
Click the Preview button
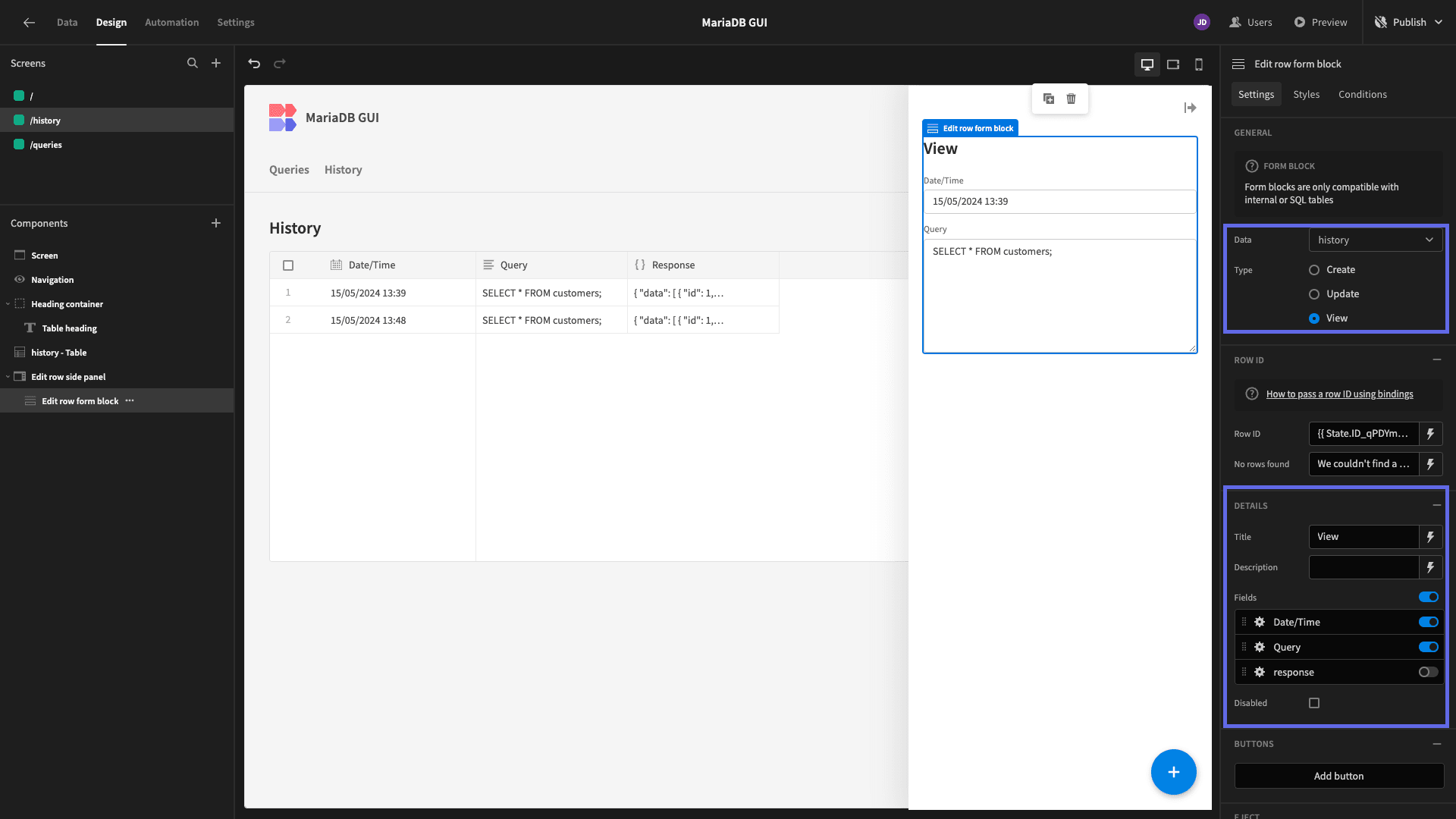coord(1320,22)
